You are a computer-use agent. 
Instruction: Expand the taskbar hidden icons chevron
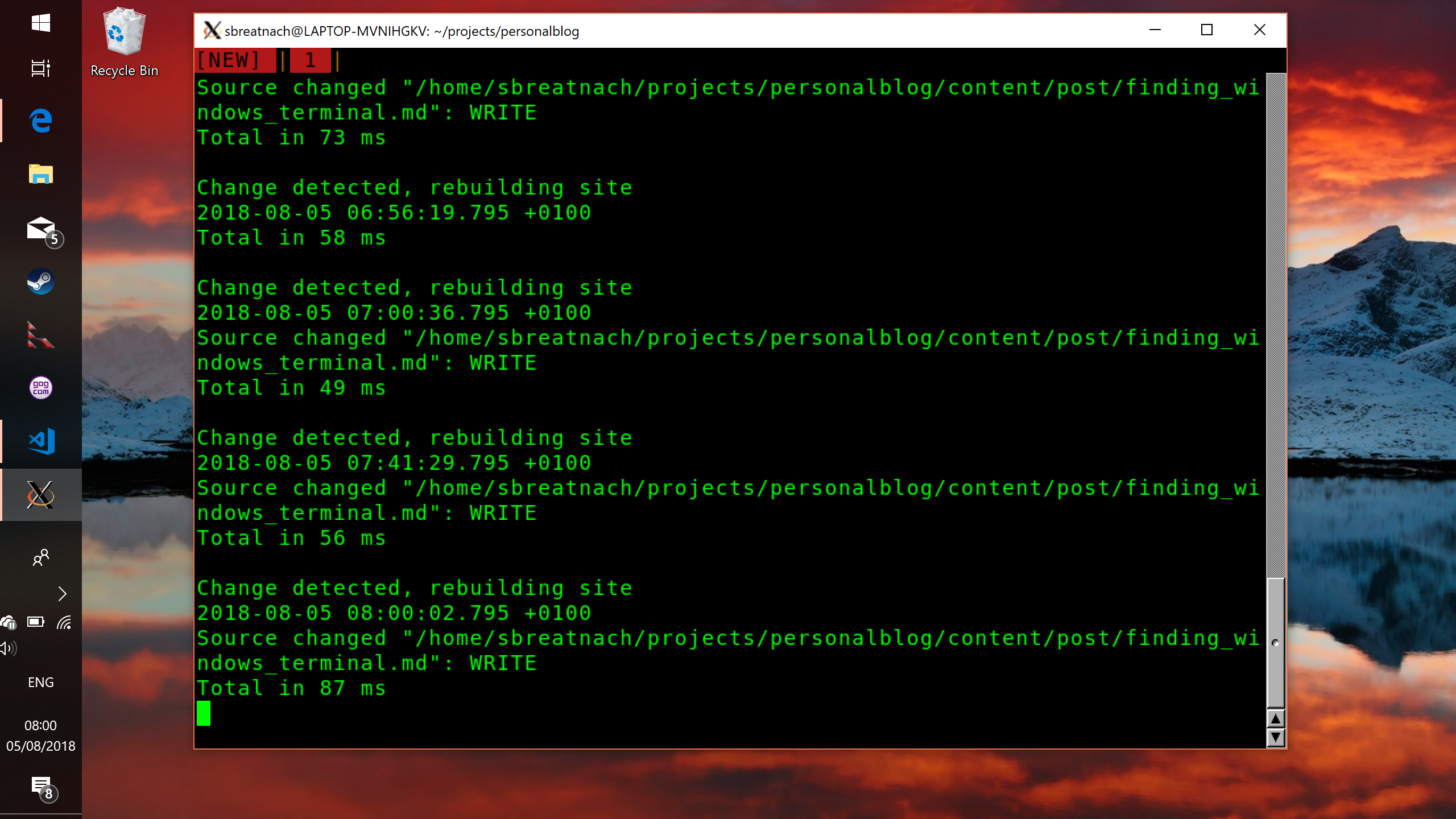click(62, 593)
